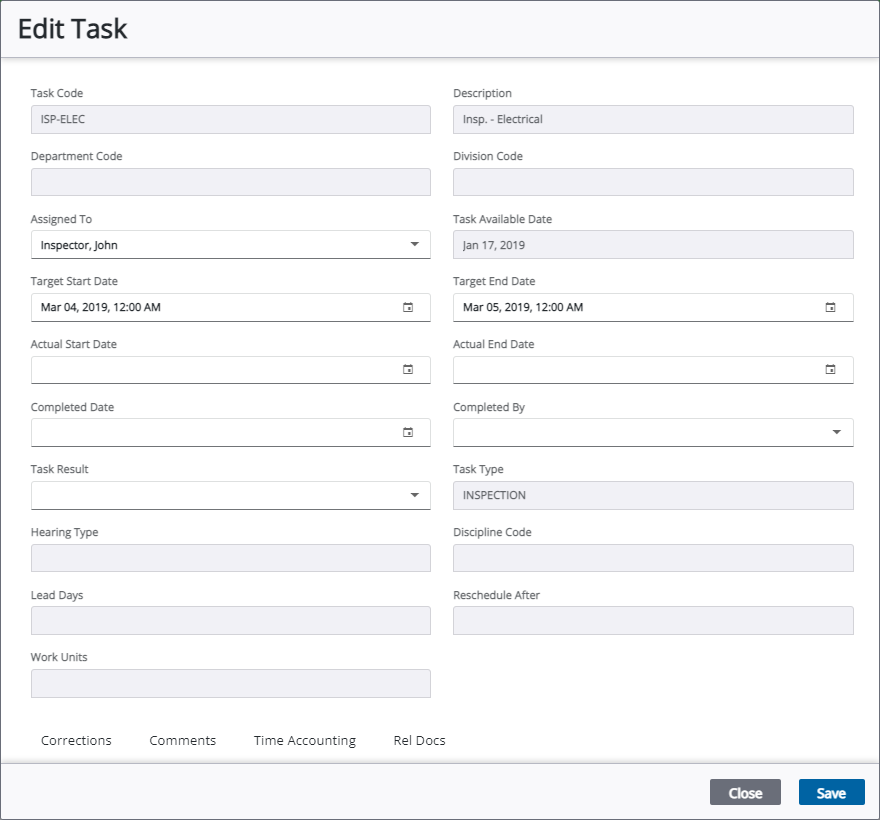This screenshot has height=820, width=880.
Task: Save the task changes
Action: 831,792
